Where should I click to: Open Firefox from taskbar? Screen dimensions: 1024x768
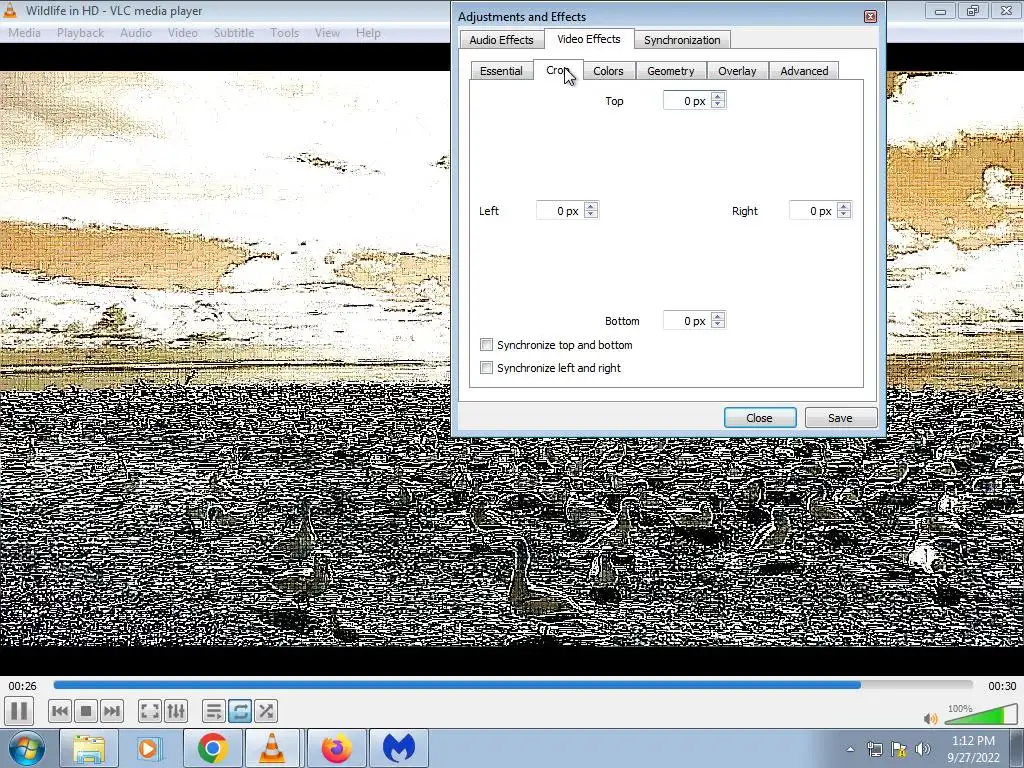click(x=336, y=748)
